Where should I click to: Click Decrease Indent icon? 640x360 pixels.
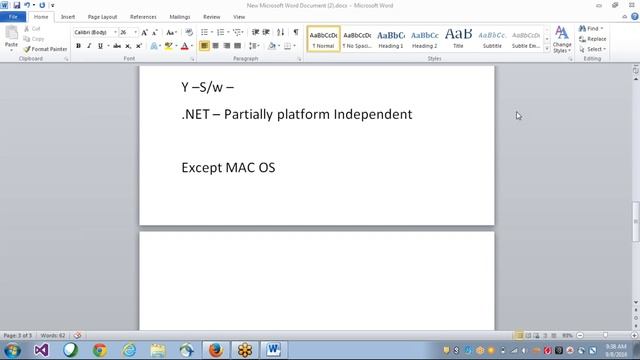255,32
